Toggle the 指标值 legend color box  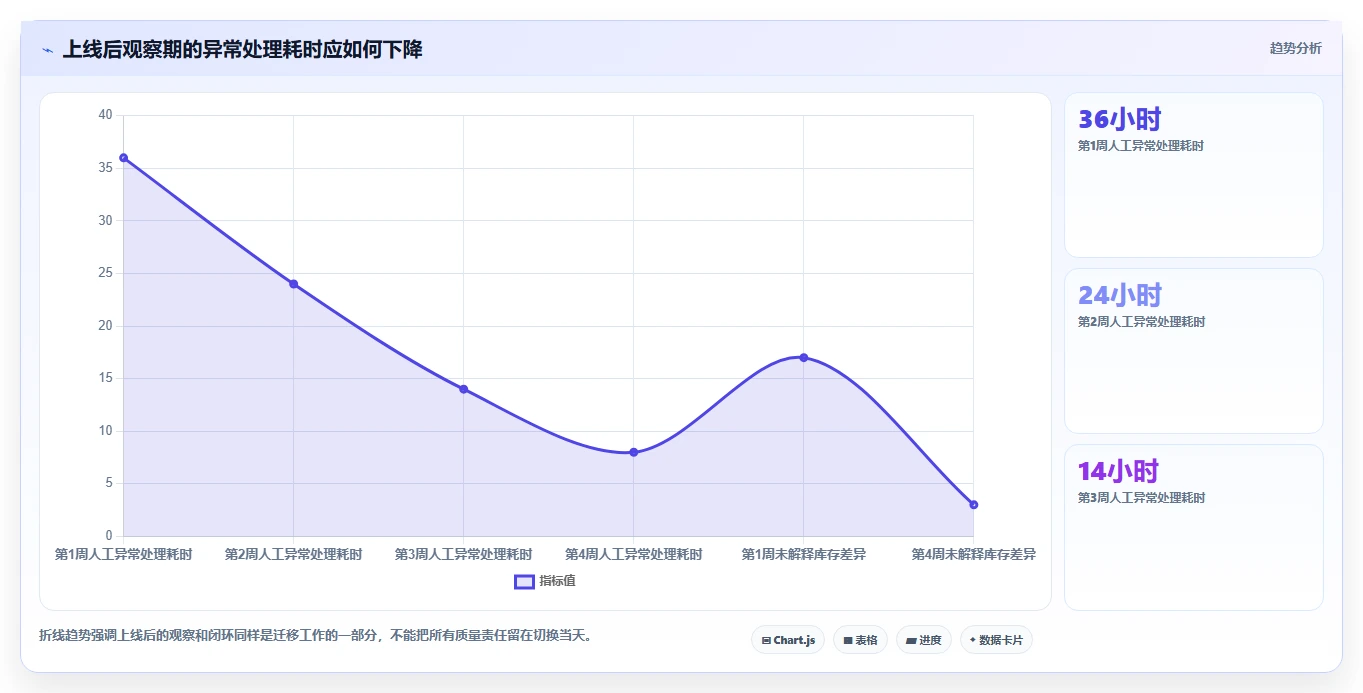click(x=524, y=581)
